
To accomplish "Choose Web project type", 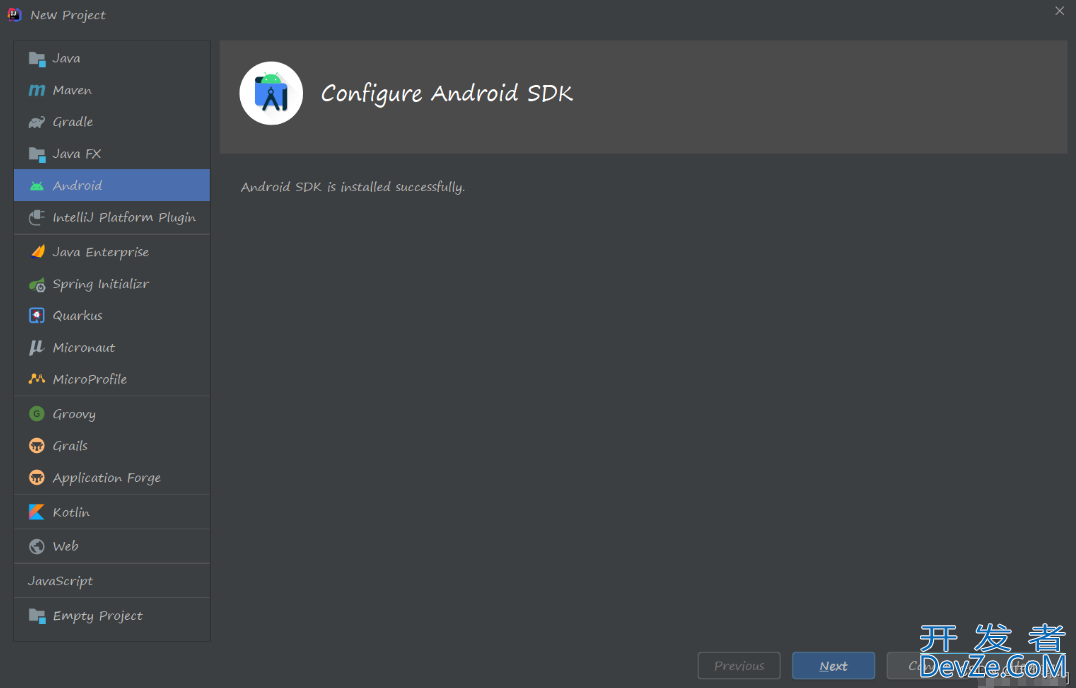I will pos(112,547).
